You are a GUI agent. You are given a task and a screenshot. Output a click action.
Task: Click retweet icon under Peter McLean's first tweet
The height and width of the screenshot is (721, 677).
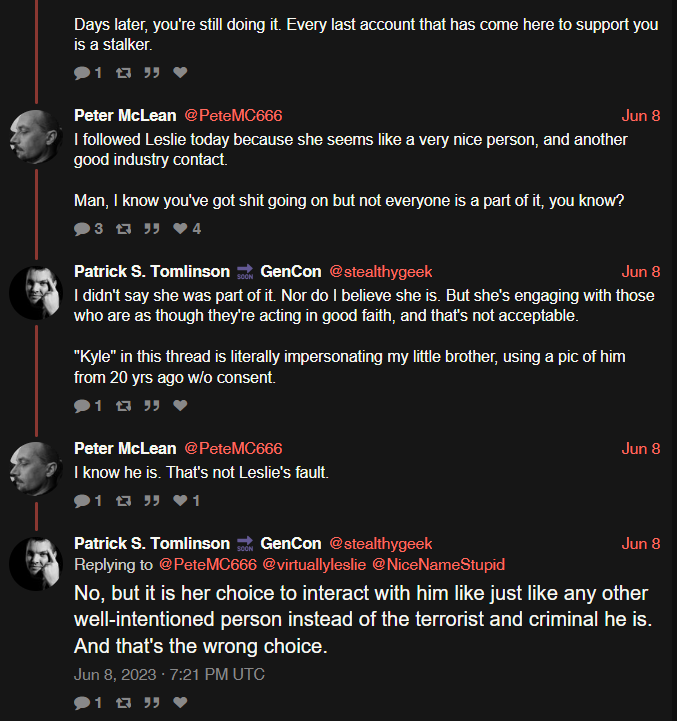[123, 229]
